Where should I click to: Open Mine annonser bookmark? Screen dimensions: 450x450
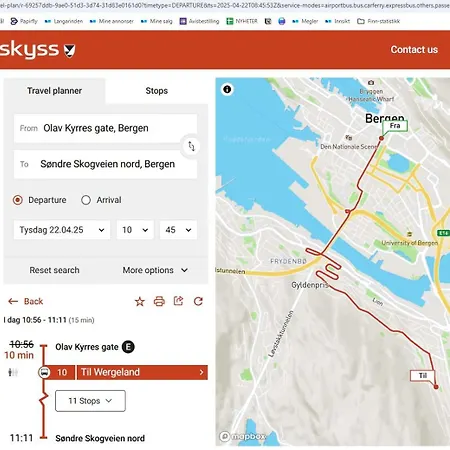[x=112, y=21]
